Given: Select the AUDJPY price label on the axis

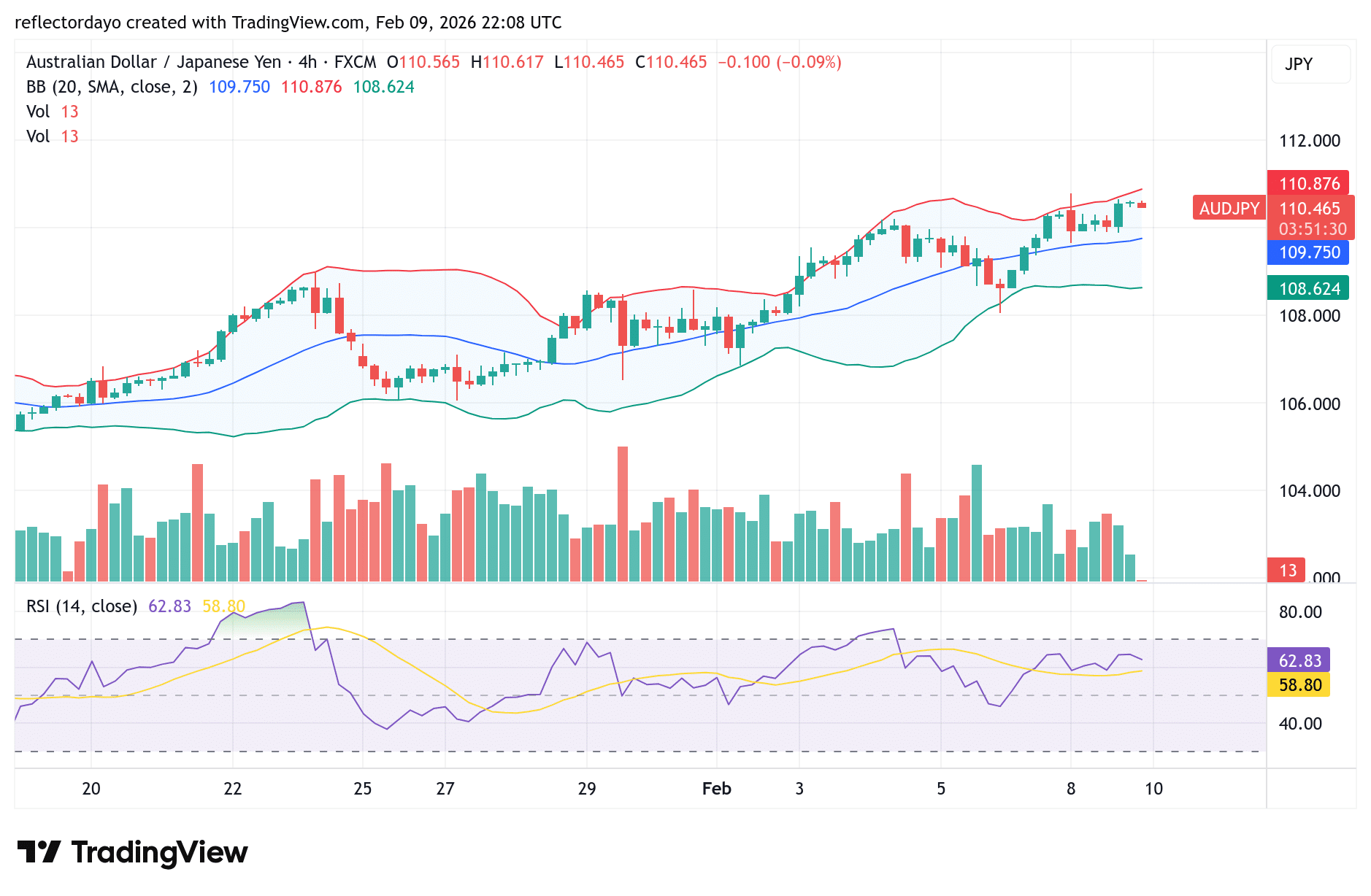Looking at the screenshot, I should click(x=1229, y=209).
